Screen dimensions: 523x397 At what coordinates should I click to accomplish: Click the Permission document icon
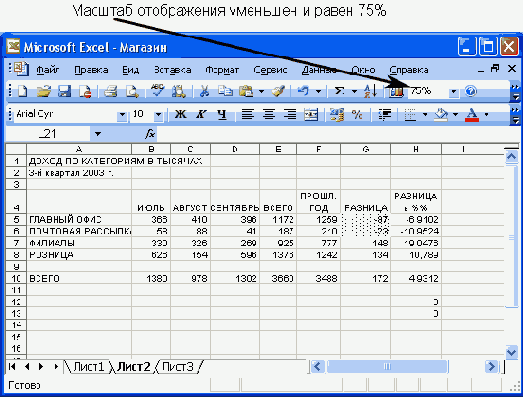(x=86, y=91)
